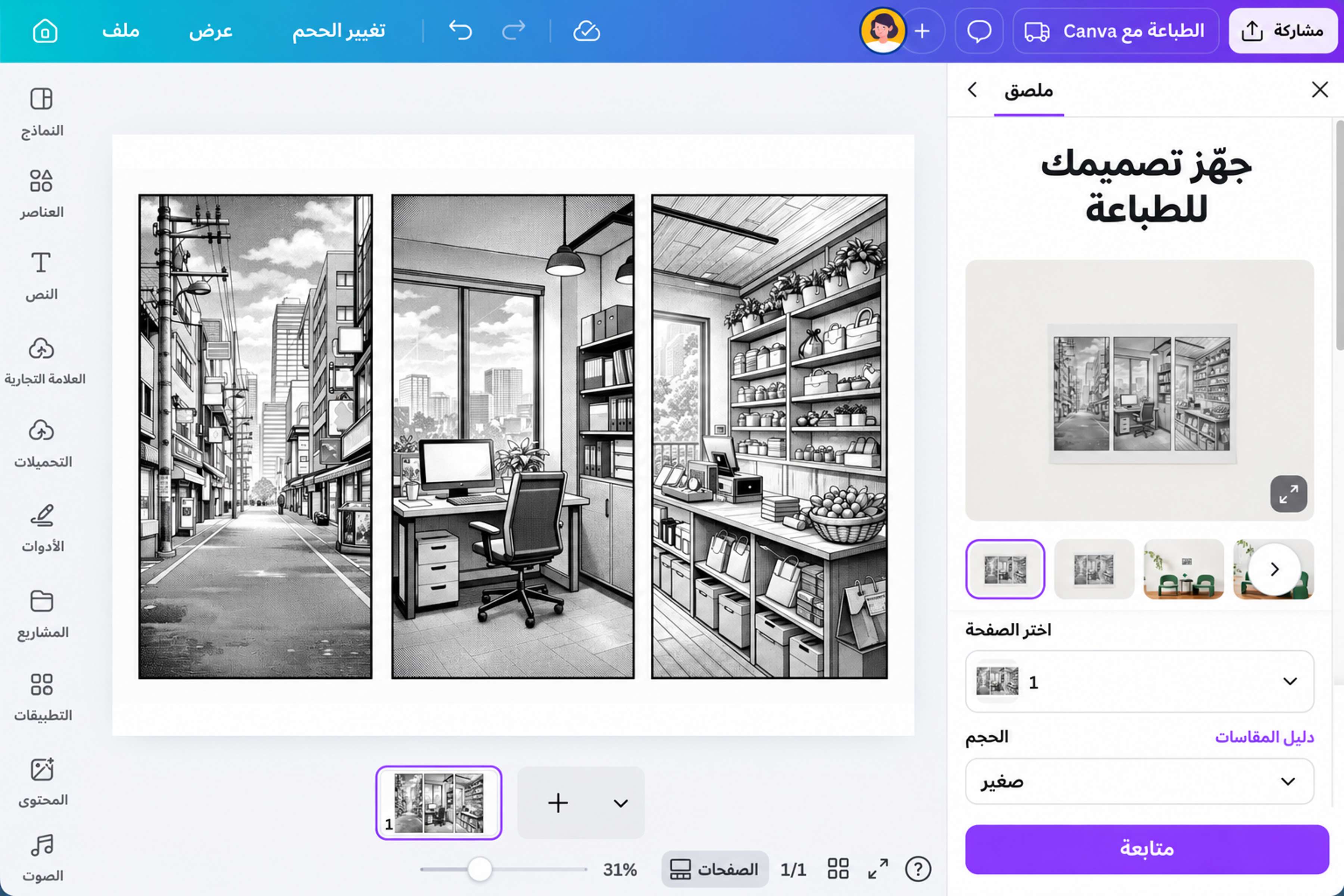
Task: Open the help question mark
Action: [x=918, y=869]
